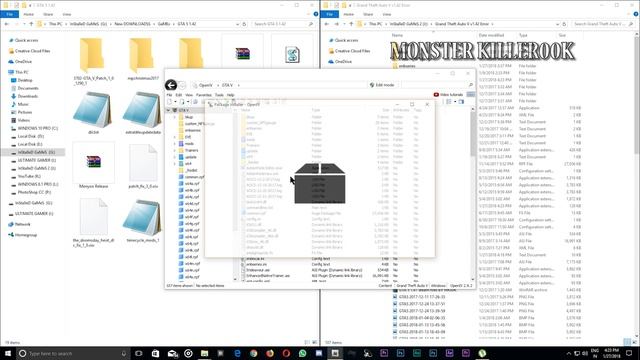Click OpenIV's black back arrow button
The height and width of the screenshot is (360, 640).
click(x=171, y=85)
